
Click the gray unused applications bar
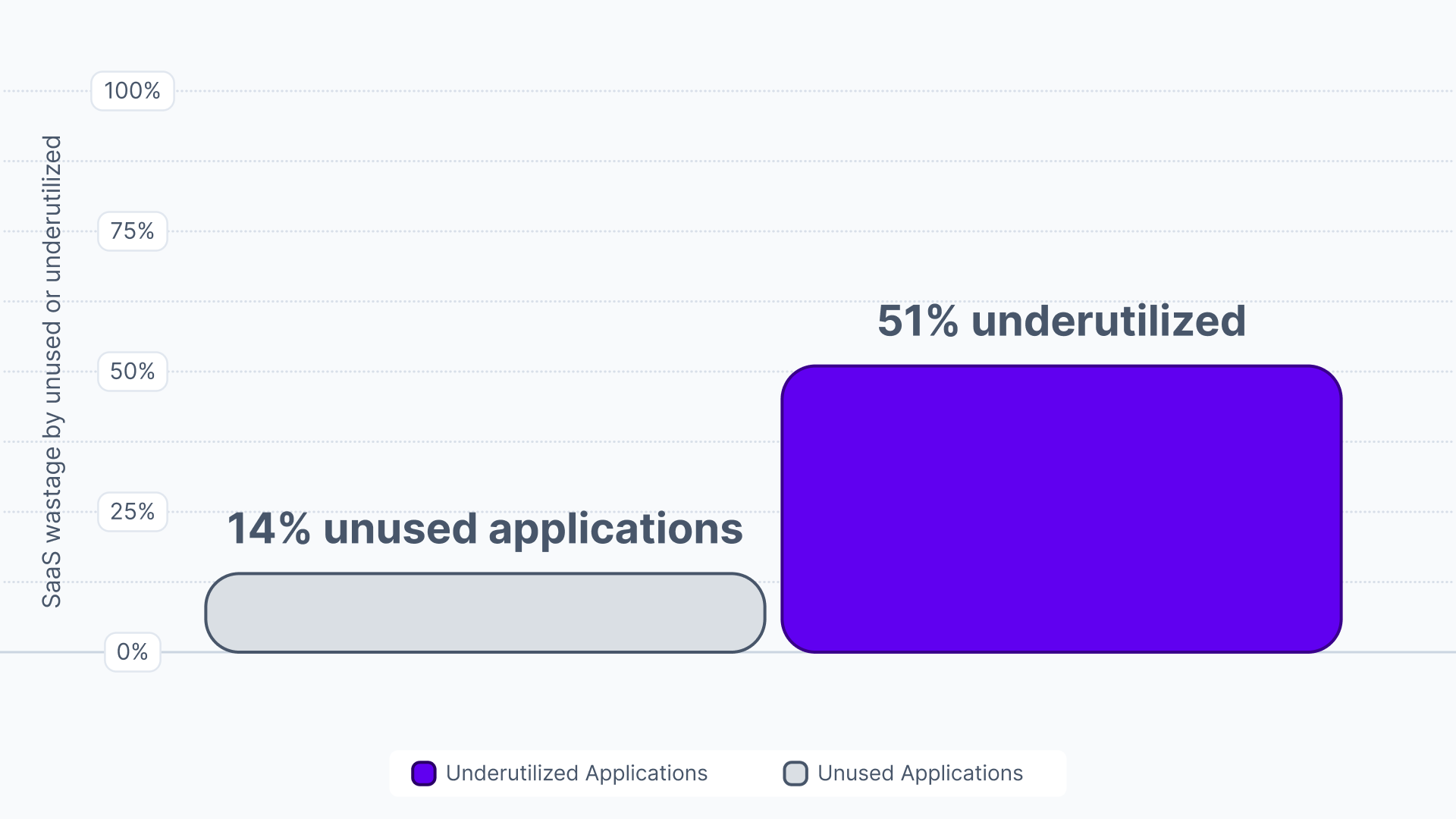485,613
